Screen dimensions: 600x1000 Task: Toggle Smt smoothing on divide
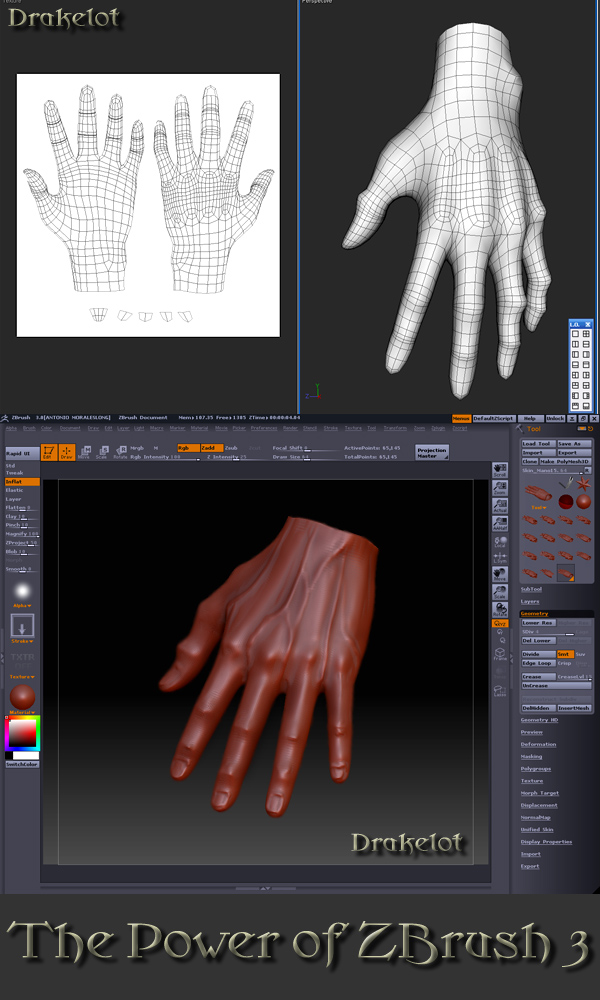point(565,654)
